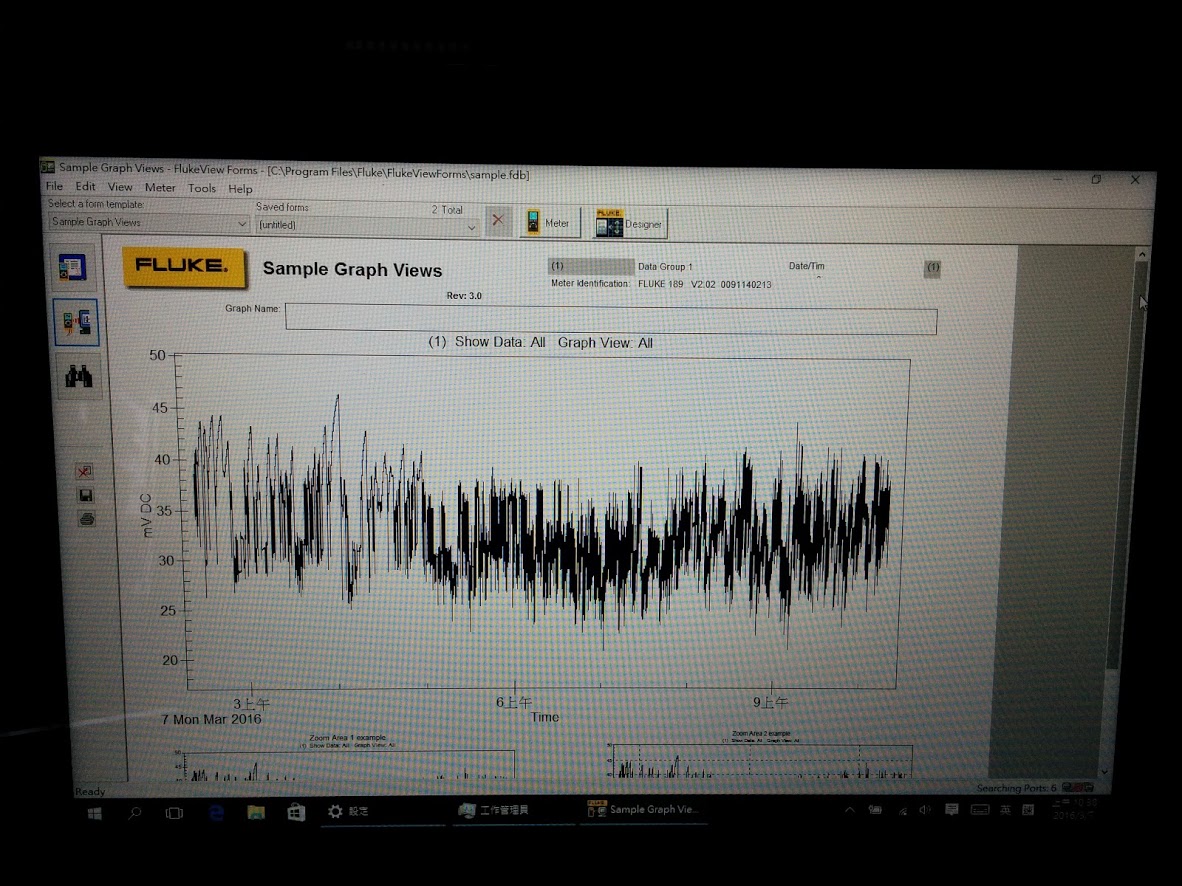
Task: Click the Sample Graph Vie... taskbar item
Action: pyautogui.click(x=643, y=810)
